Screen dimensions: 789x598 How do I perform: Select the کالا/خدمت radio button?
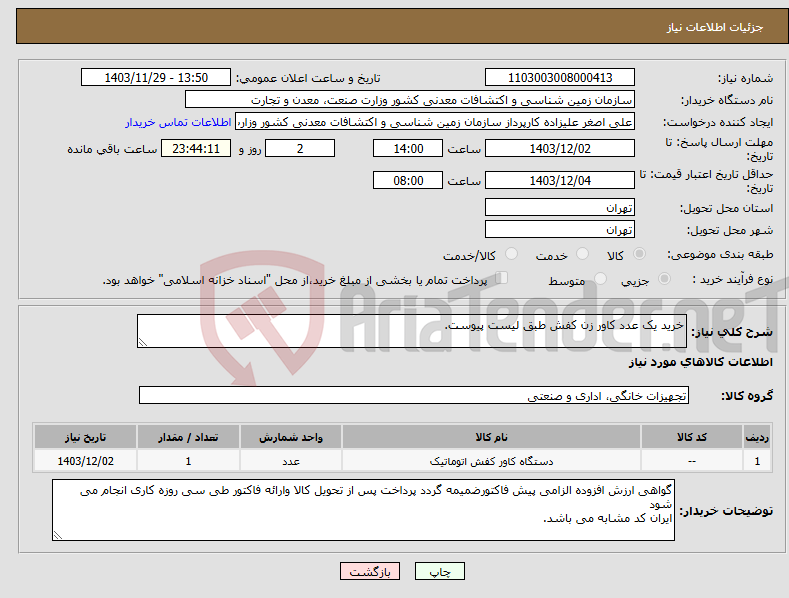point(511,254)
